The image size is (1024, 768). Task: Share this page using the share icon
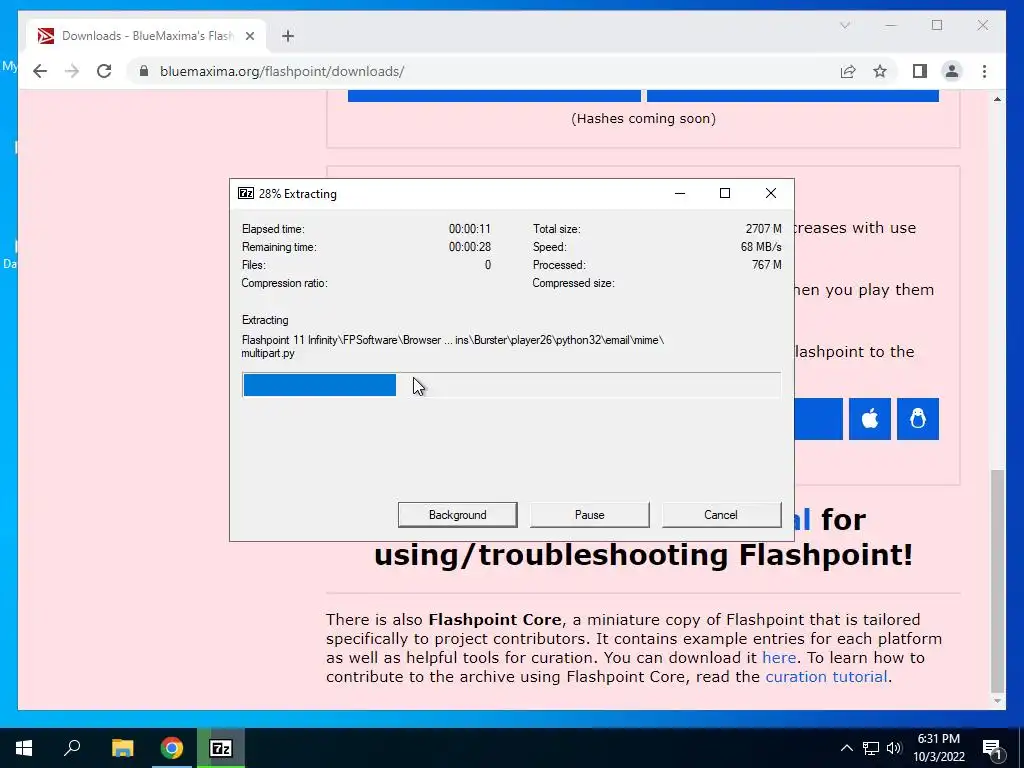click(x=848, y=71)
